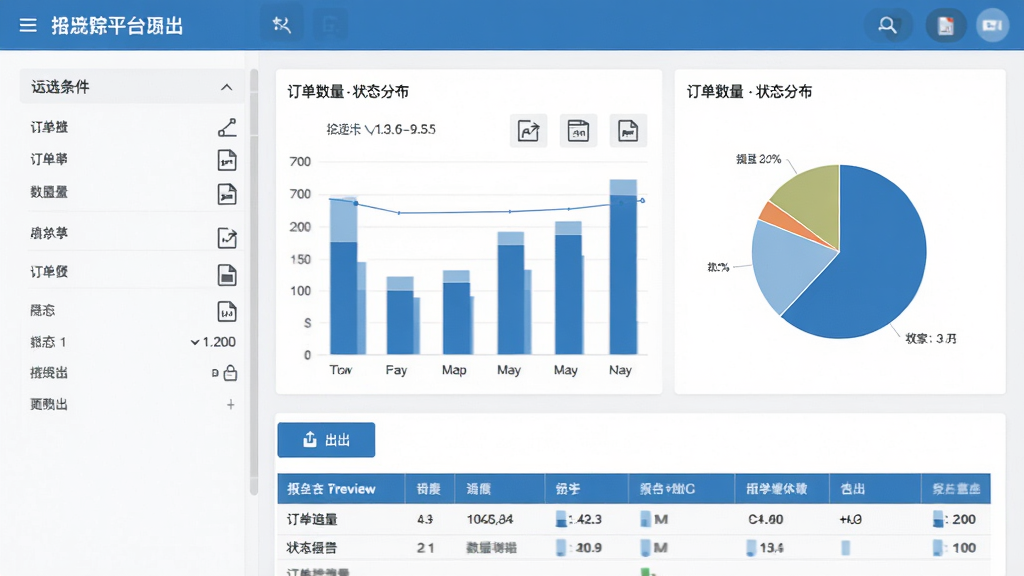Open the 1.200 dropdown in the sidebar
This screenshot has width=1024, height=576.
click(x=213, y=342)
